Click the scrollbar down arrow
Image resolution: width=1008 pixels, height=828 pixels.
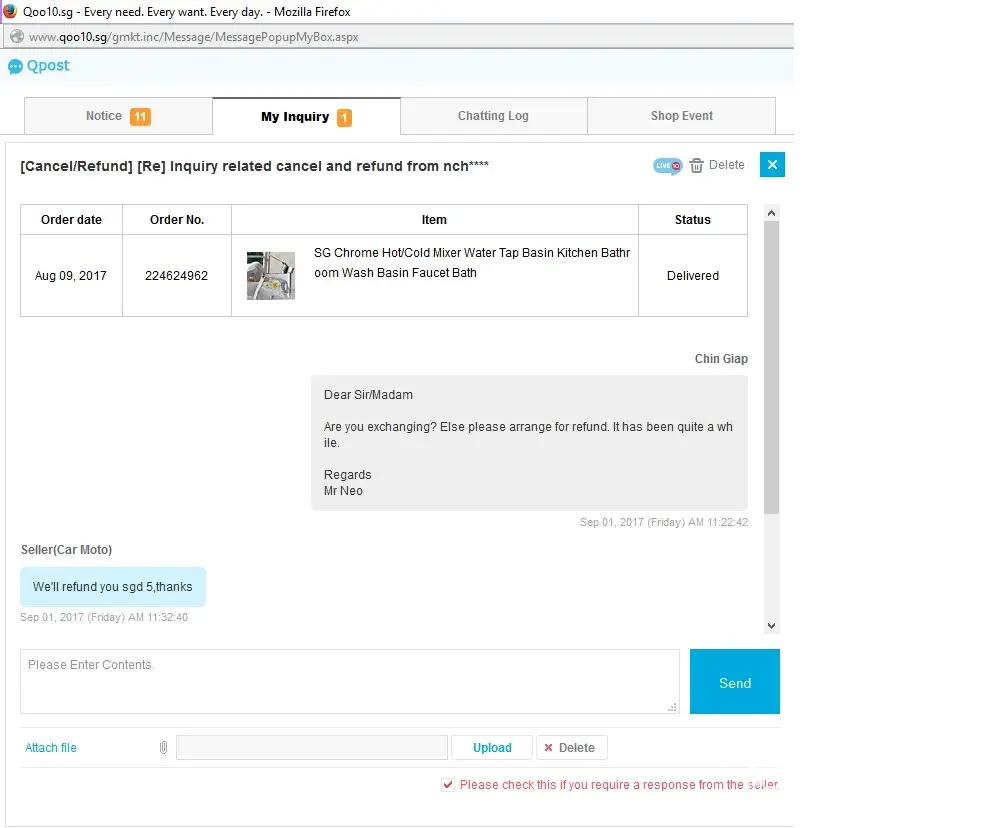[x=771, y=625]
